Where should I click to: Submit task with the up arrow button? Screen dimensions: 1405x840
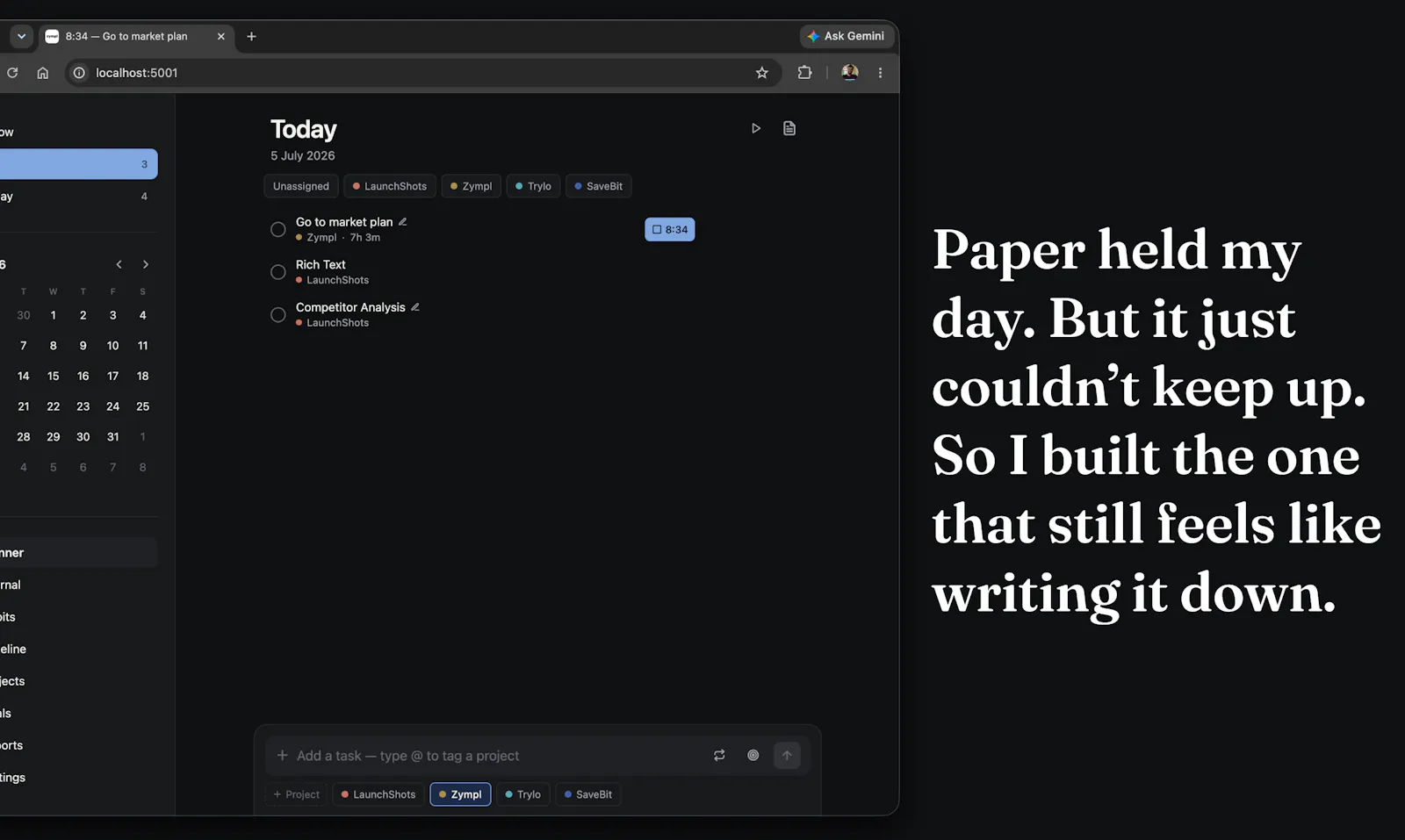787,755
